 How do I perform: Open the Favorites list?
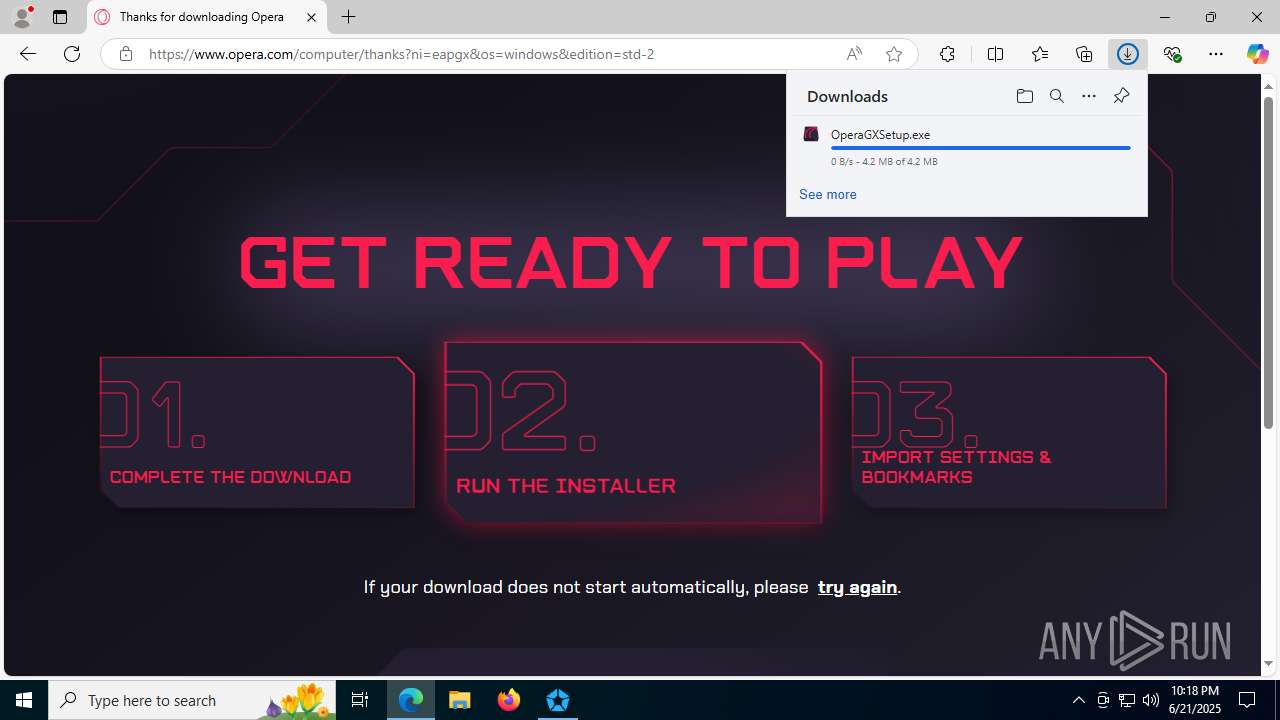(1039, 54)
